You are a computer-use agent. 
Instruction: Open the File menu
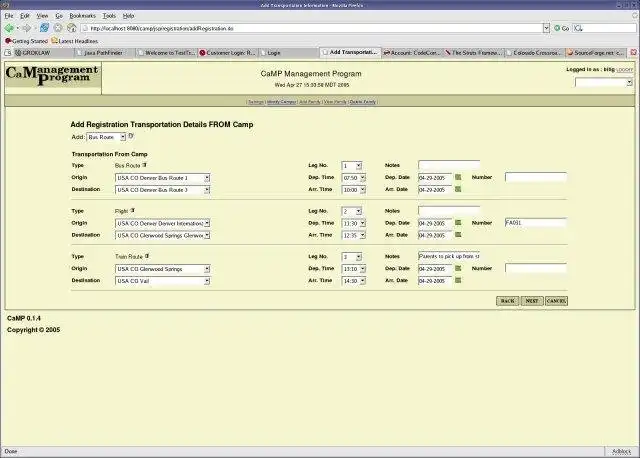[x=9, y=16]
